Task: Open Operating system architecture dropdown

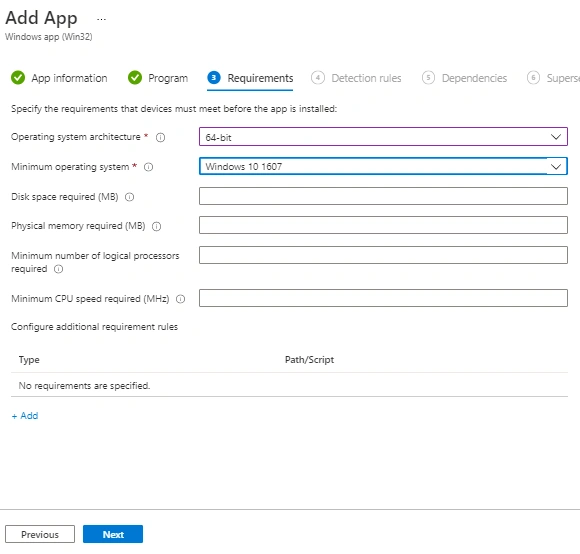Action: 383,137
